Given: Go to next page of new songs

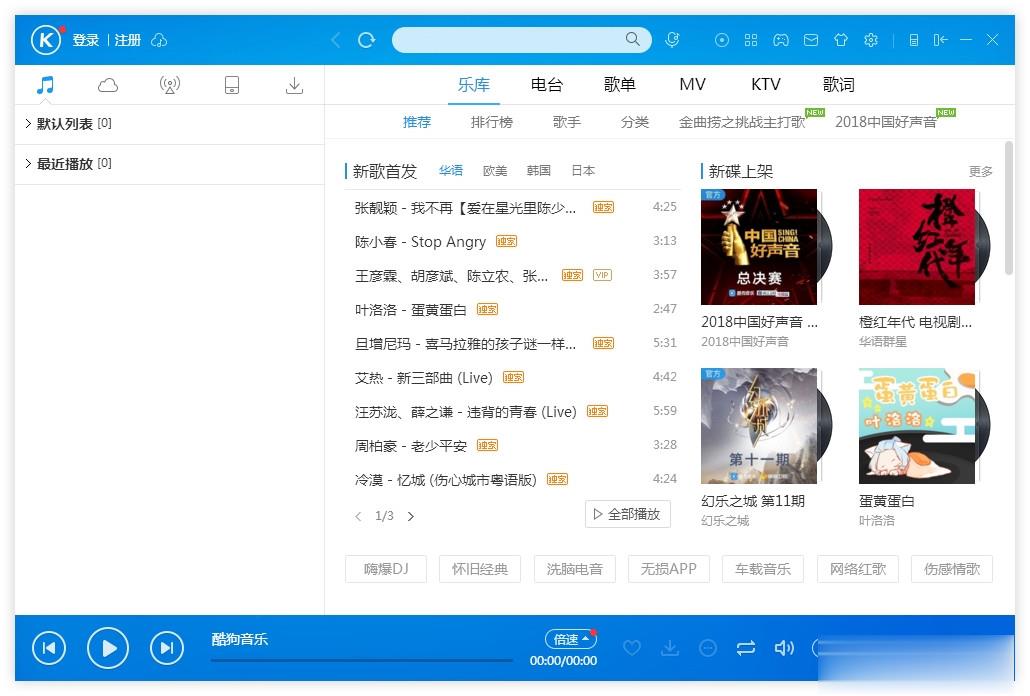Looking at the screenshot, I should [411, 517].
